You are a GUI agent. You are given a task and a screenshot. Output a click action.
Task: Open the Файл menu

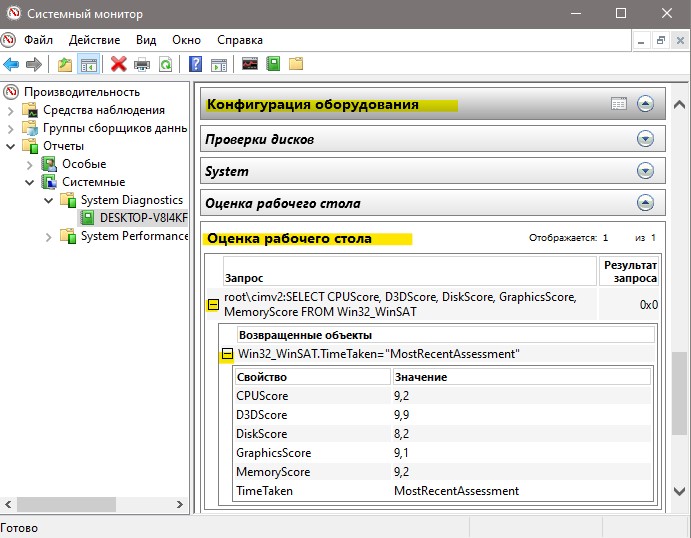pyautogui.click(x=38, y=40)
